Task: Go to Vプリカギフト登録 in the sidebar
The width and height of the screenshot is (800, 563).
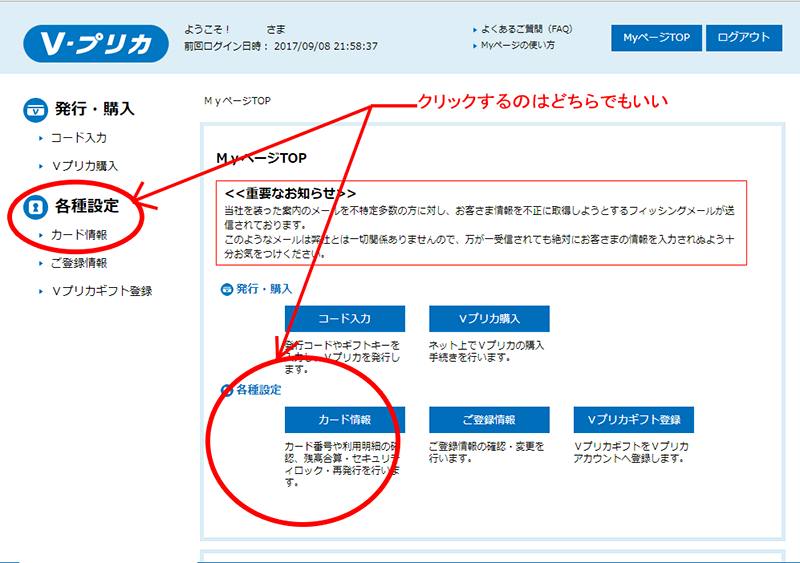Action: click(101, 291)
